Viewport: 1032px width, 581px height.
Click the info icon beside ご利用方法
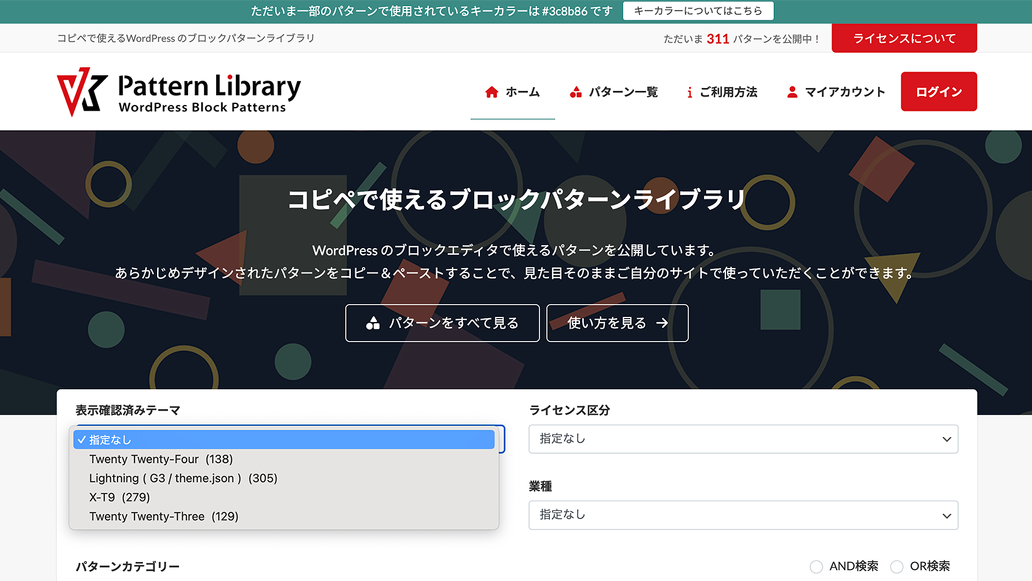pyautogui.click(x=689, y=92)
